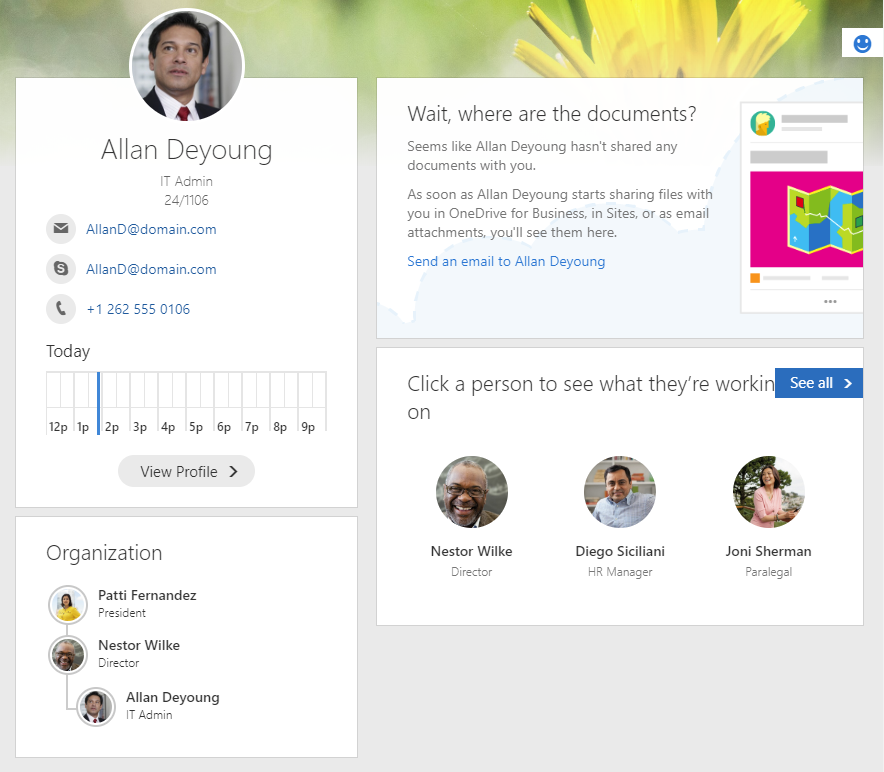The image size is (884, 772).
Task: Open the three-dots menu on document card
Action: [830, 301]
